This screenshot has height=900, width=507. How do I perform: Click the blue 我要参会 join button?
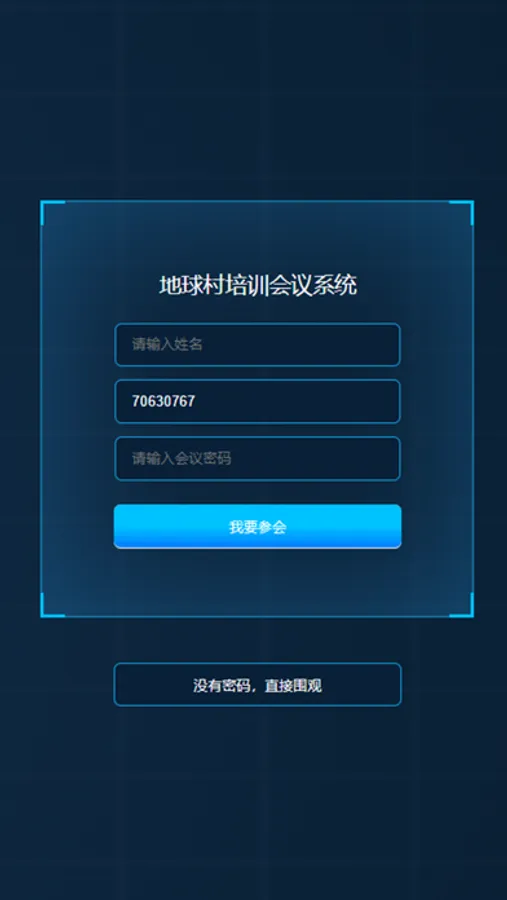click(x=257, y=527)
